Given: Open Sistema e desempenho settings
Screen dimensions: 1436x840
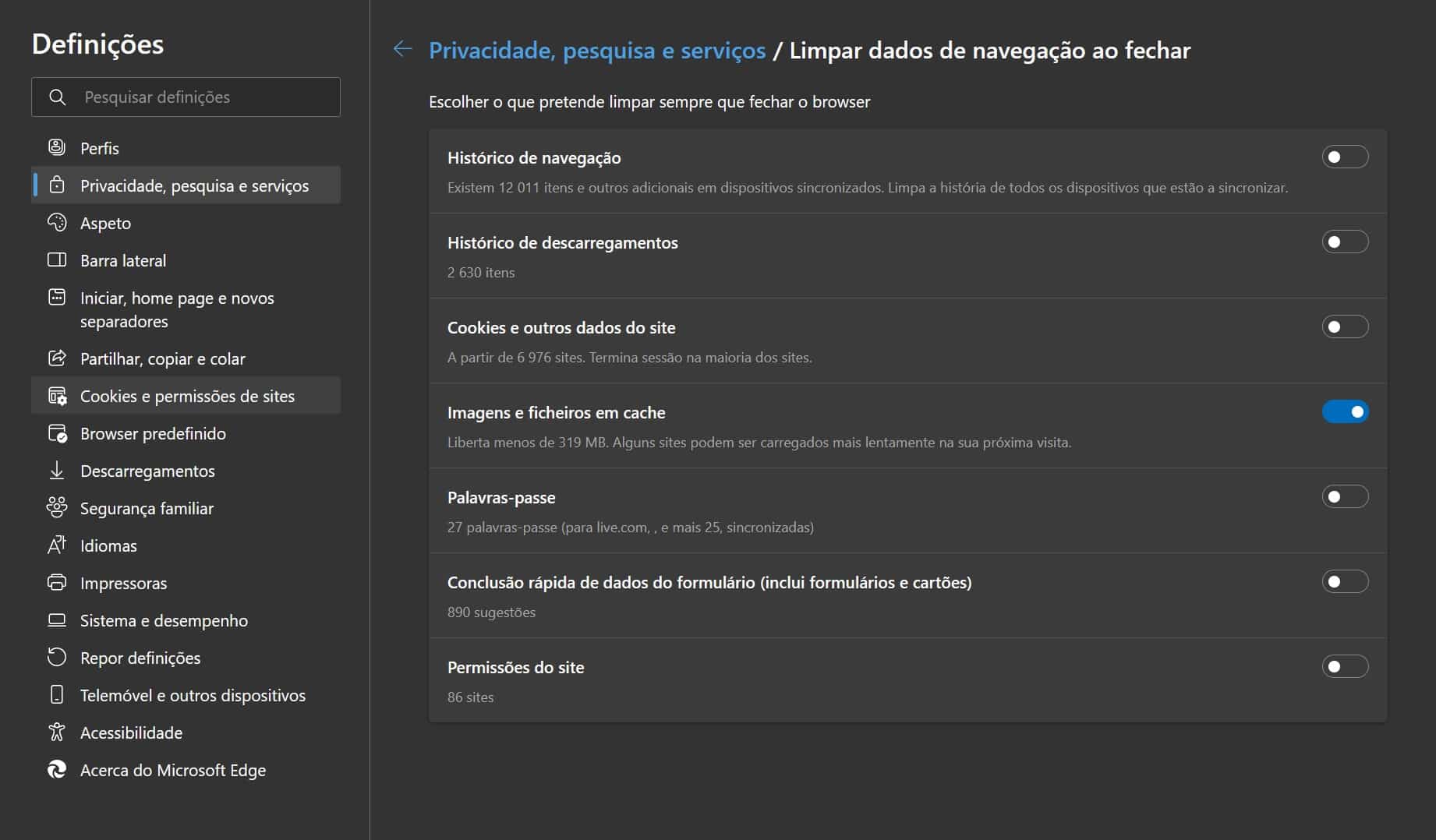Looking at the screenshot, I should tap(164, 620).
